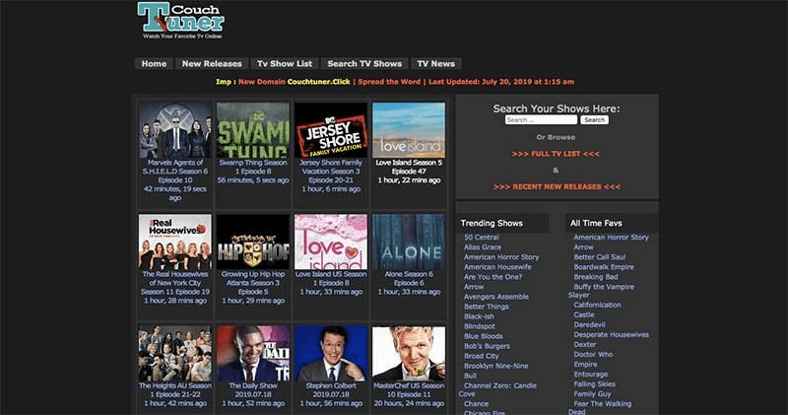788x415 pixels.
Task: Click the Real Housewives of New York thumbnail
Action: point(175,242)
